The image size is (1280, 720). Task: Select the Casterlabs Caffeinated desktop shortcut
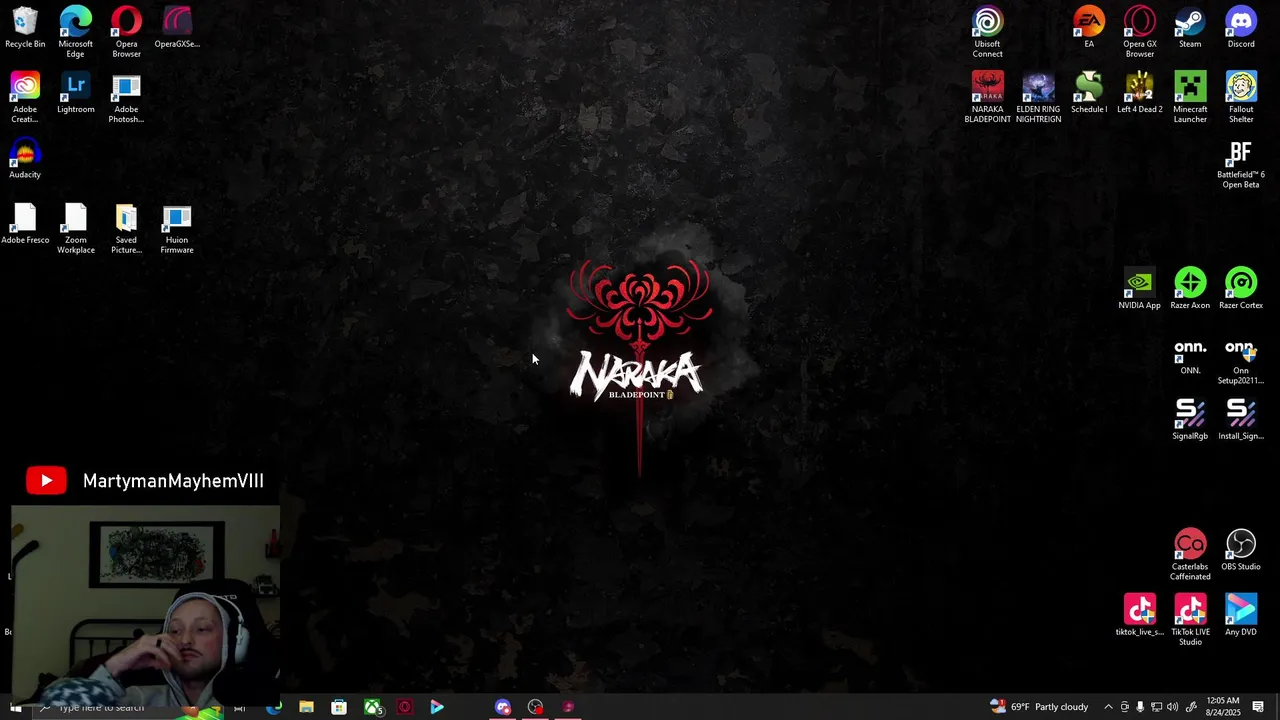click(x=1190, y=555)
